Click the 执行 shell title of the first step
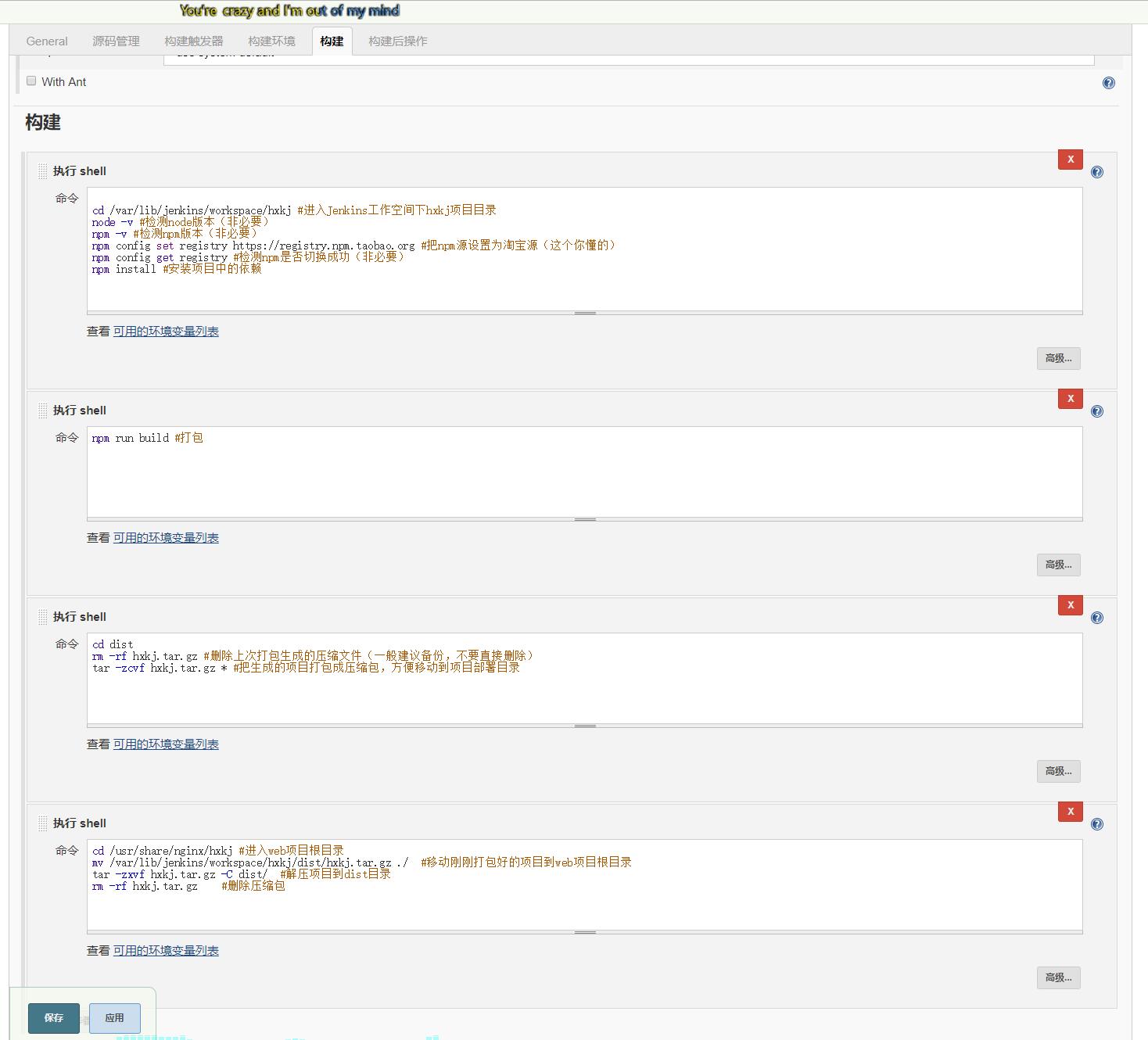This screenshot has height=1040, width=1148. coord(80,171)
